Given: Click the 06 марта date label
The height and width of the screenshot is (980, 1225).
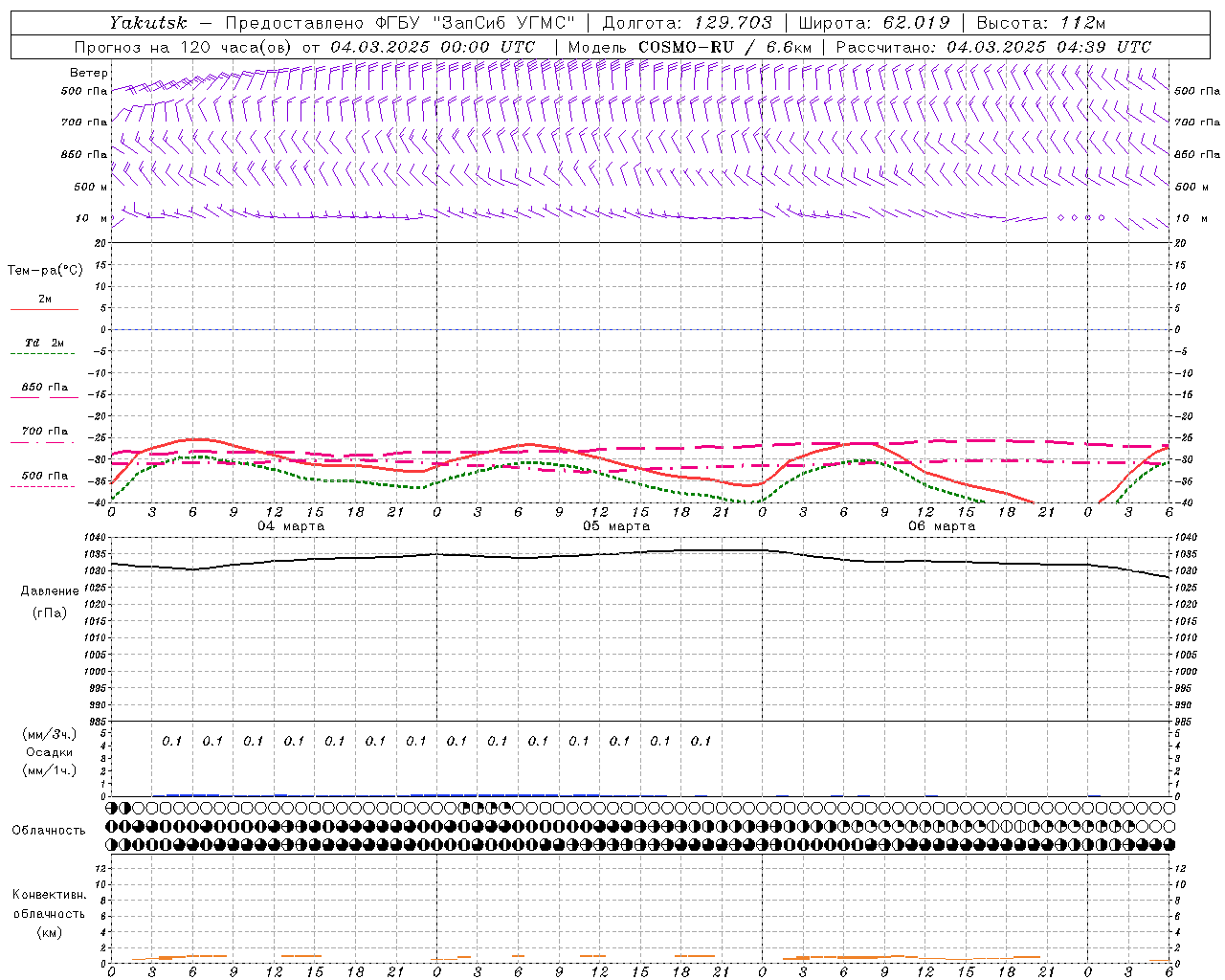Looking at the screenshot, I should (942, 526).
